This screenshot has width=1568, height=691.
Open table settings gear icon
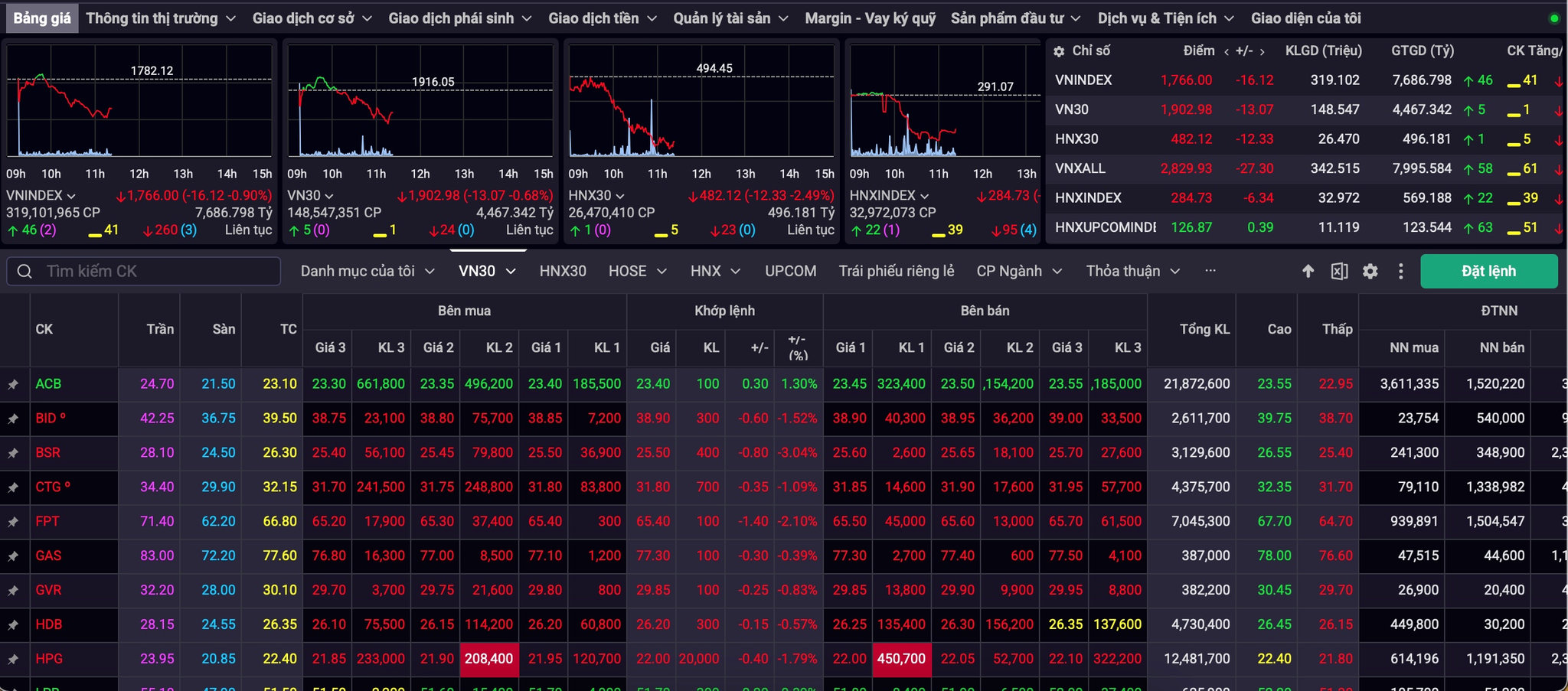(x=1370, y=271)
